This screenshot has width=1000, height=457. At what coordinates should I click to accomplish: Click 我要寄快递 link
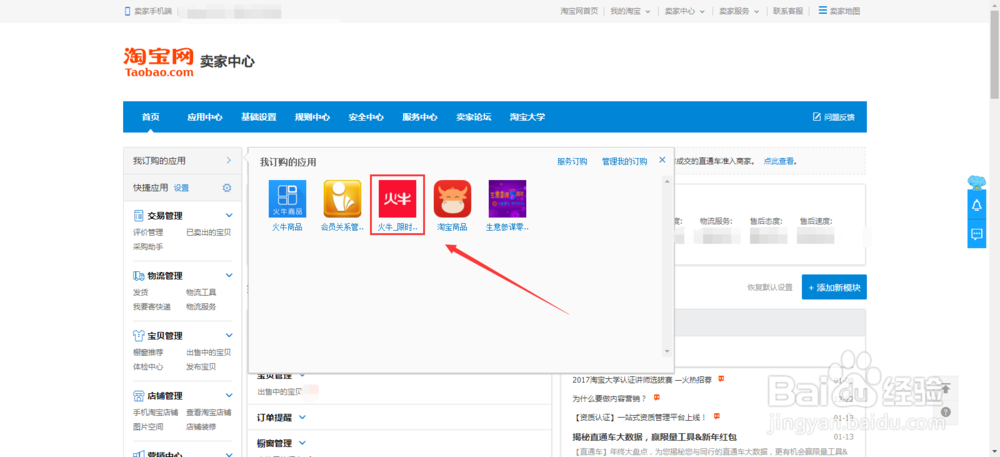(152, 307)
